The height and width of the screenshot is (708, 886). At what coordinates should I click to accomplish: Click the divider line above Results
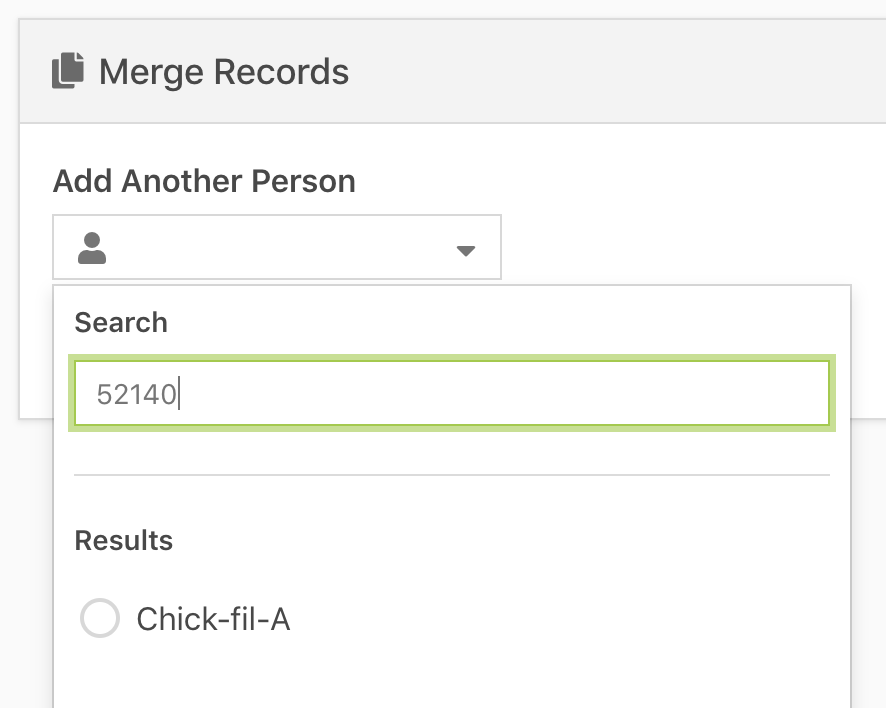pos(451,475)
